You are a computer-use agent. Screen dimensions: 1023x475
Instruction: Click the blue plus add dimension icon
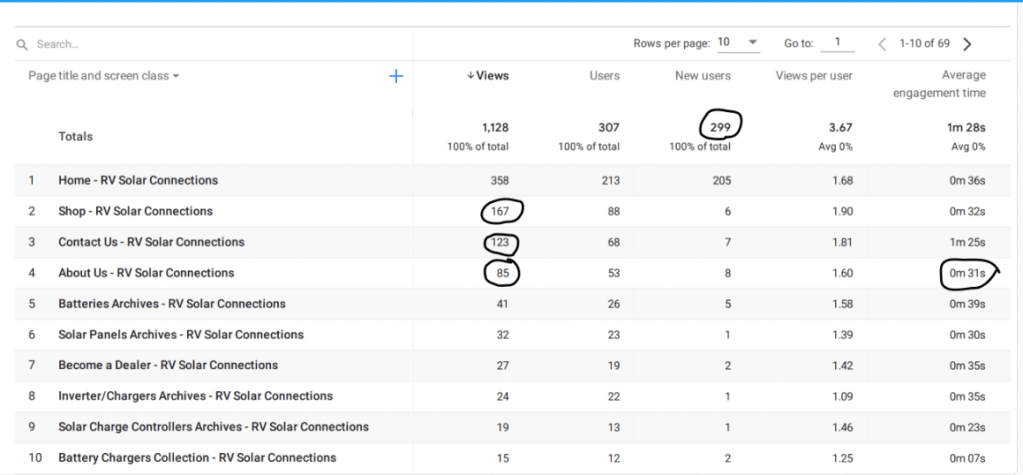pyautogui.click(x=396, y=76)
